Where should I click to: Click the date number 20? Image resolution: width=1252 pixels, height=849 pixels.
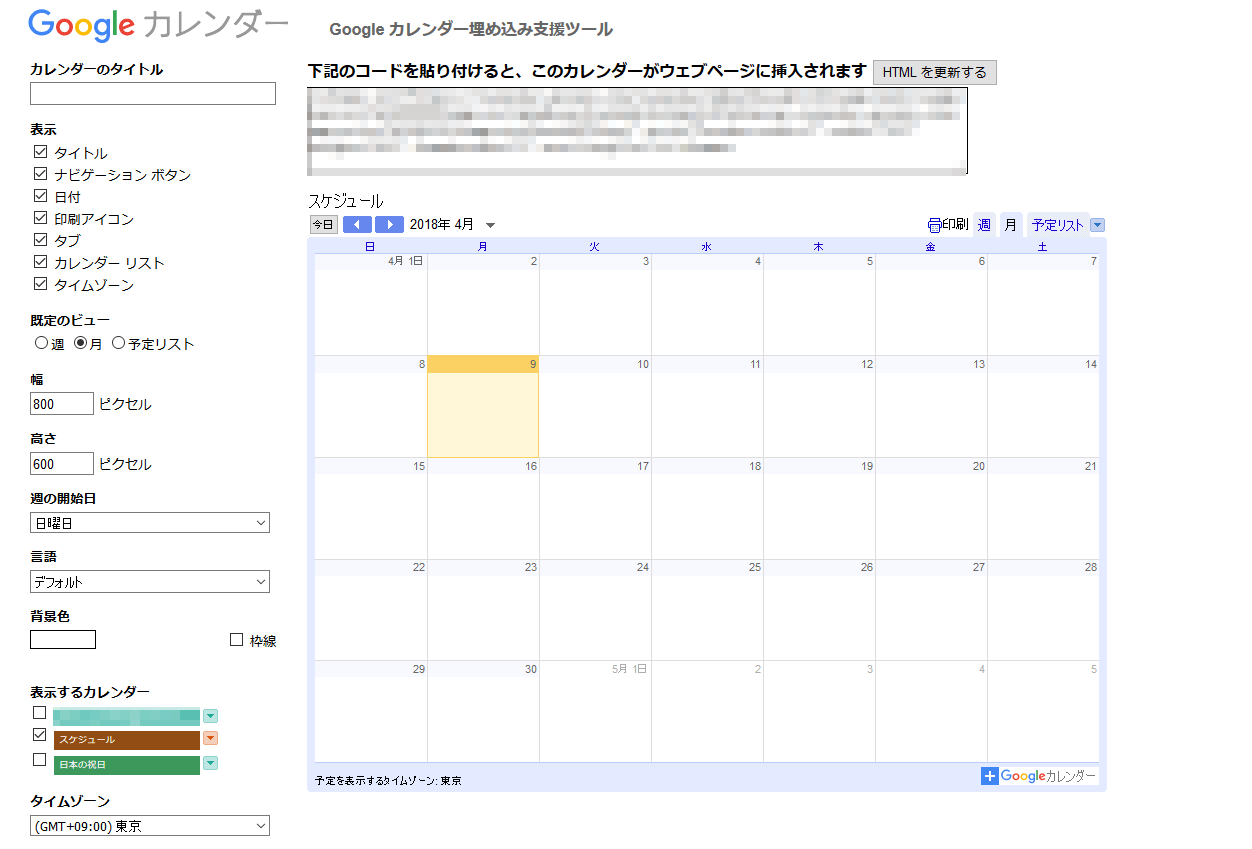pyautogui.click(x=979, y=466)
